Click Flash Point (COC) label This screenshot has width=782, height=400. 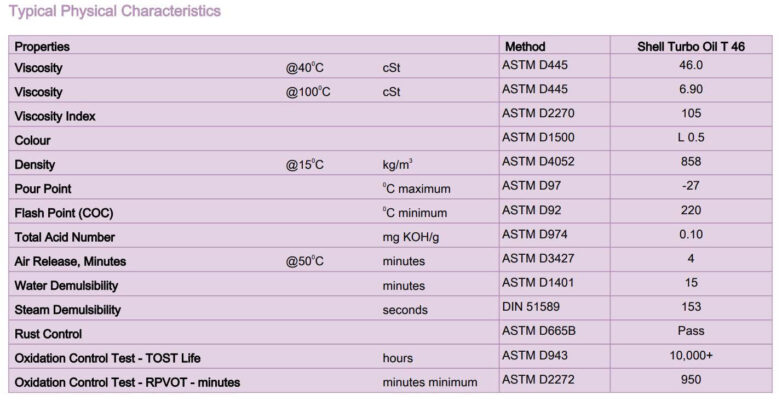coord(62,213)
